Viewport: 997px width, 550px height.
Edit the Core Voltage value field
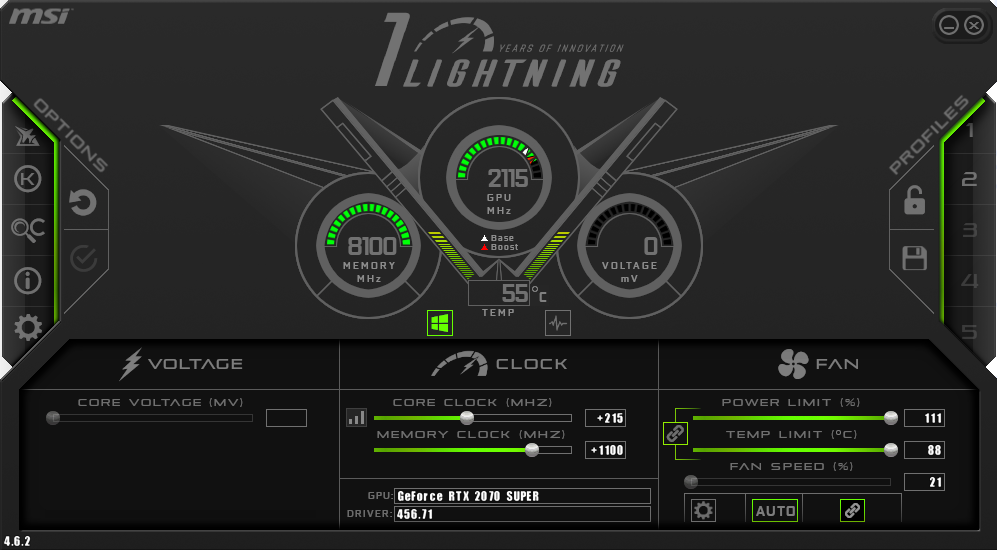pos(286,418)
